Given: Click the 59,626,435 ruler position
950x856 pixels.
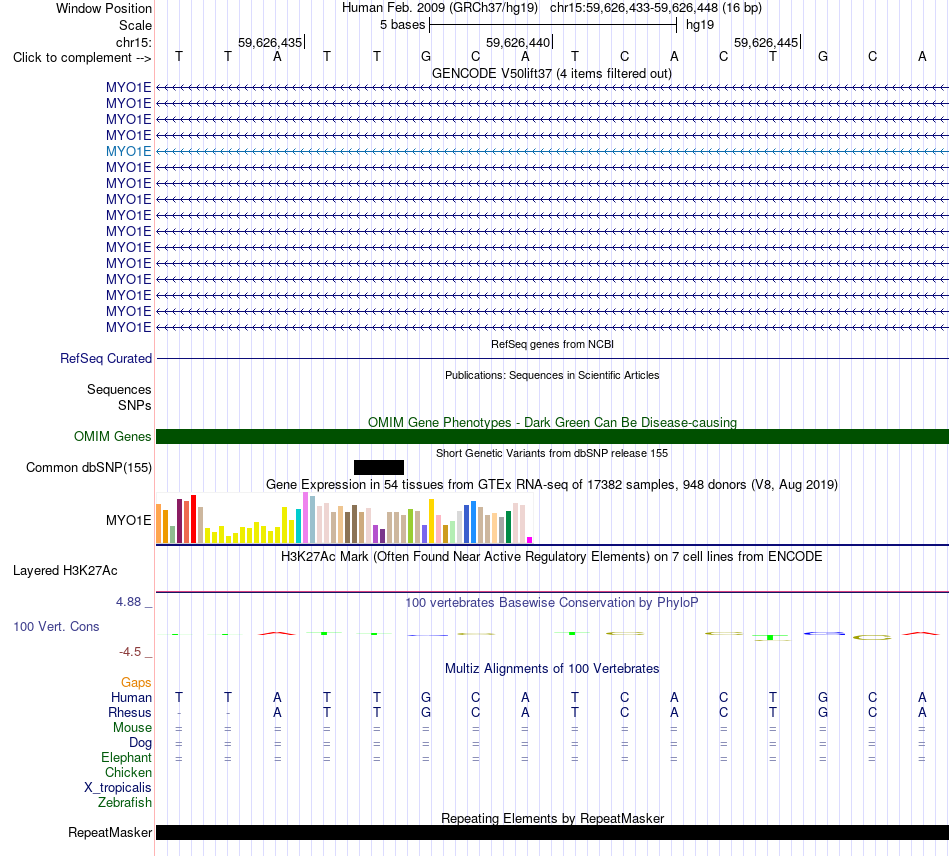Looking at the screenshot, I should (270, 42).
